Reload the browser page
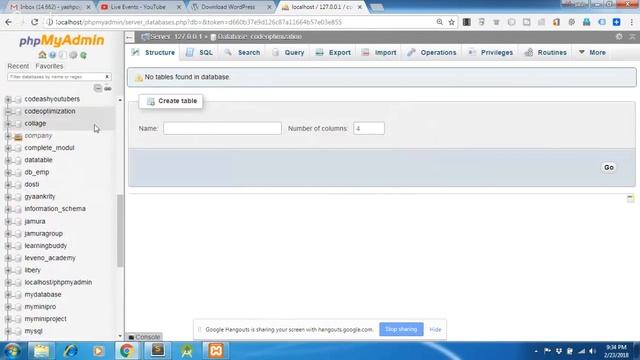This screenshot has height=360, width=640. click(x=35, y=22)
